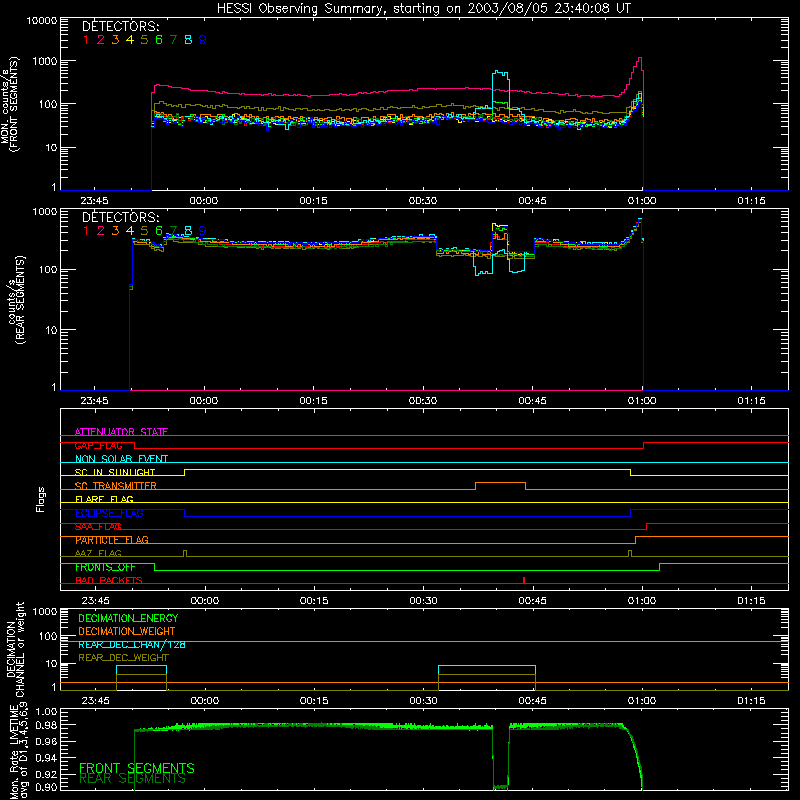800x800 pixels.
Task: Select the DETECTORS: label in the front segments panel
Action: pyautogui.click(x=120, y=27)
